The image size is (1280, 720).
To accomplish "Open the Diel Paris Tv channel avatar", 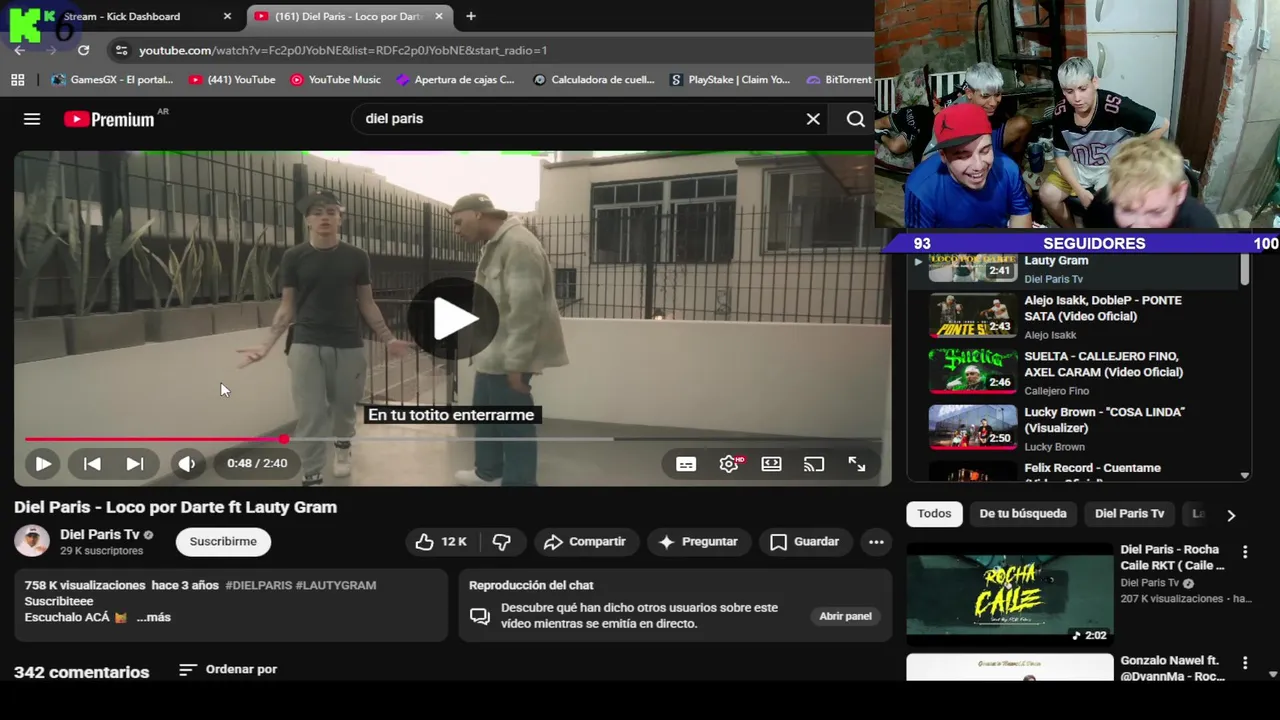I will (32, 541).
